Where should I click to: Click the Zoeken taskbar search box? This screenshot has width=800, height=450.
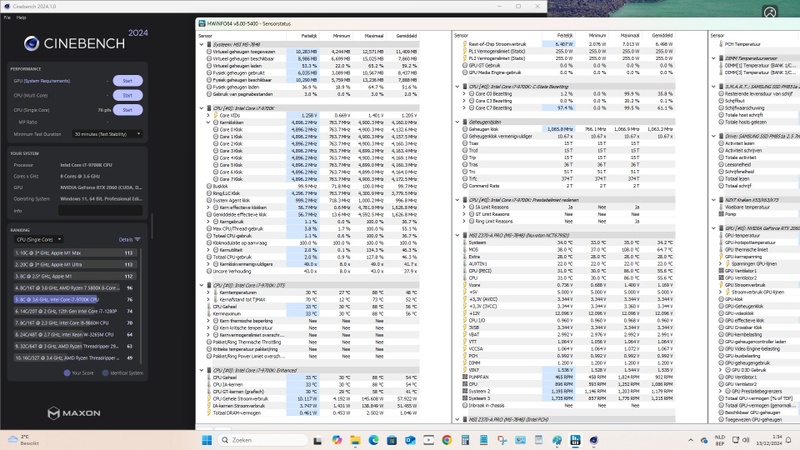pos(264,440)
